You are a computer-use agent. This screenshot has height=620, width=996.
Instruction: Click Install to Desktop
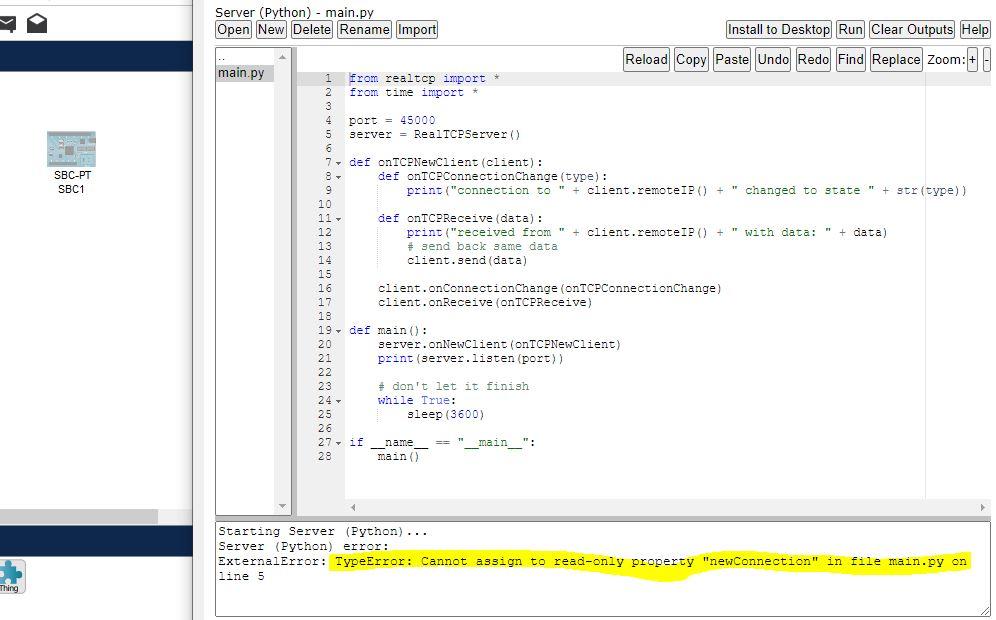[x=778, y=29]
